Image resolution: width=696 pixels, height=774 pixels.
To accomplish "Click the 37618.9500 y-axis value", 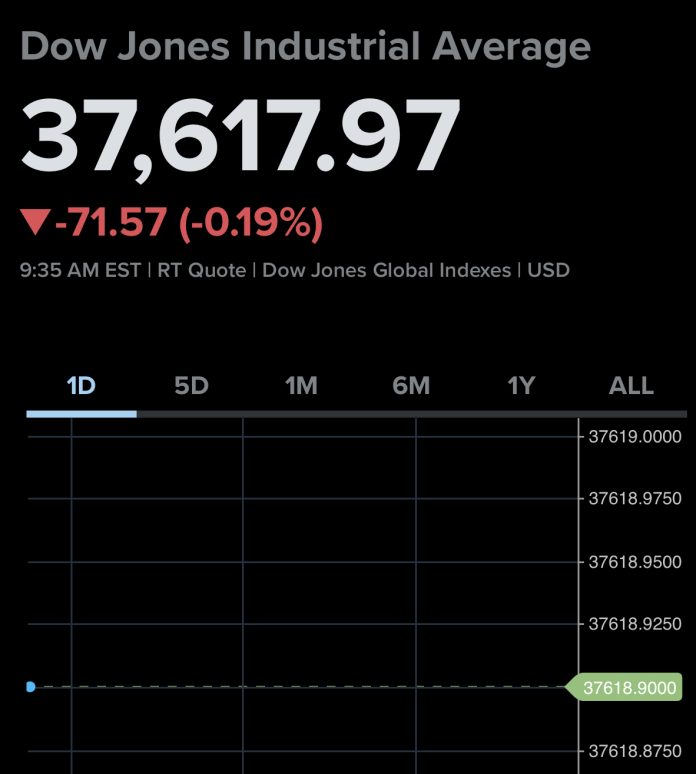I will click(634, 561).
